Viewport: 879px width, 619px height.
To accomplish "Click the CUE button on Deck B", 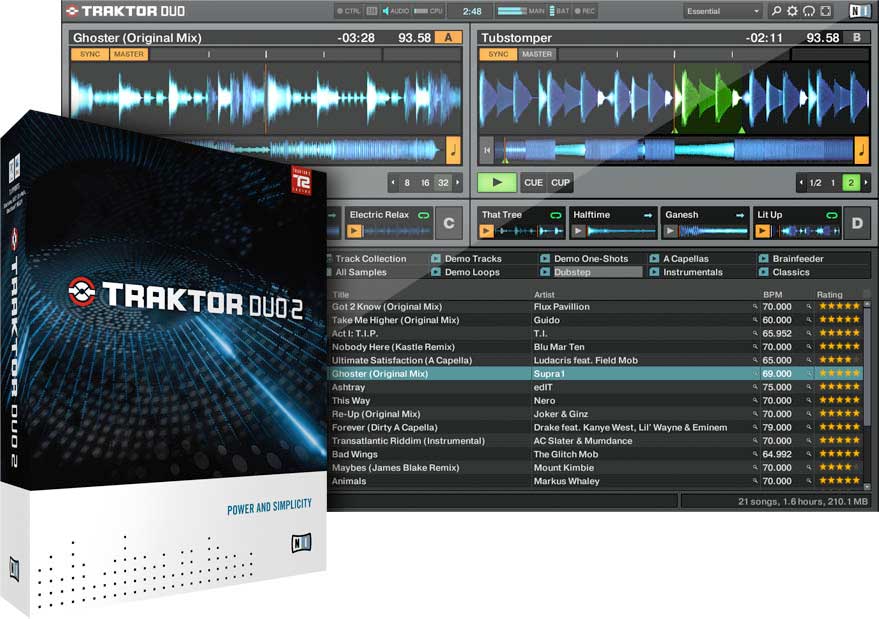I will pyautogui.click(x=533, y=183).
